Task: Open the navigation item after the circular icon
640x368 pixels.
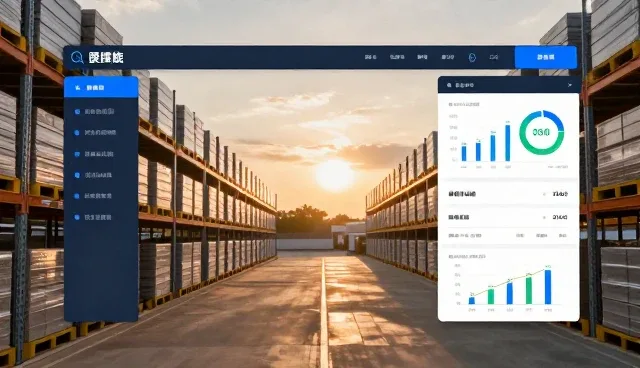Action: [494, 57]
